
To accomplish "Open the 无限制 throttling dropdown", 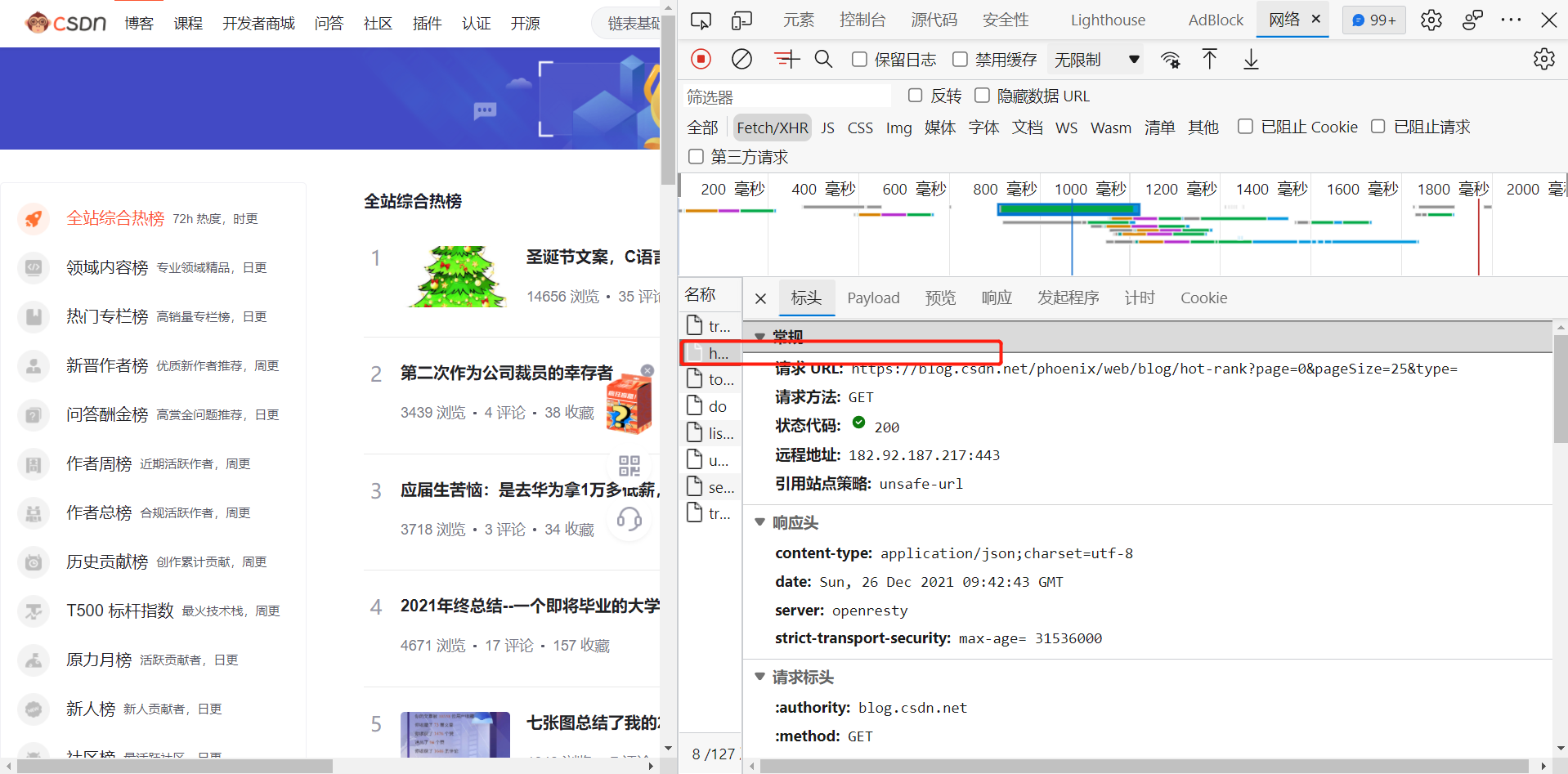I will tap(1096, 60).
